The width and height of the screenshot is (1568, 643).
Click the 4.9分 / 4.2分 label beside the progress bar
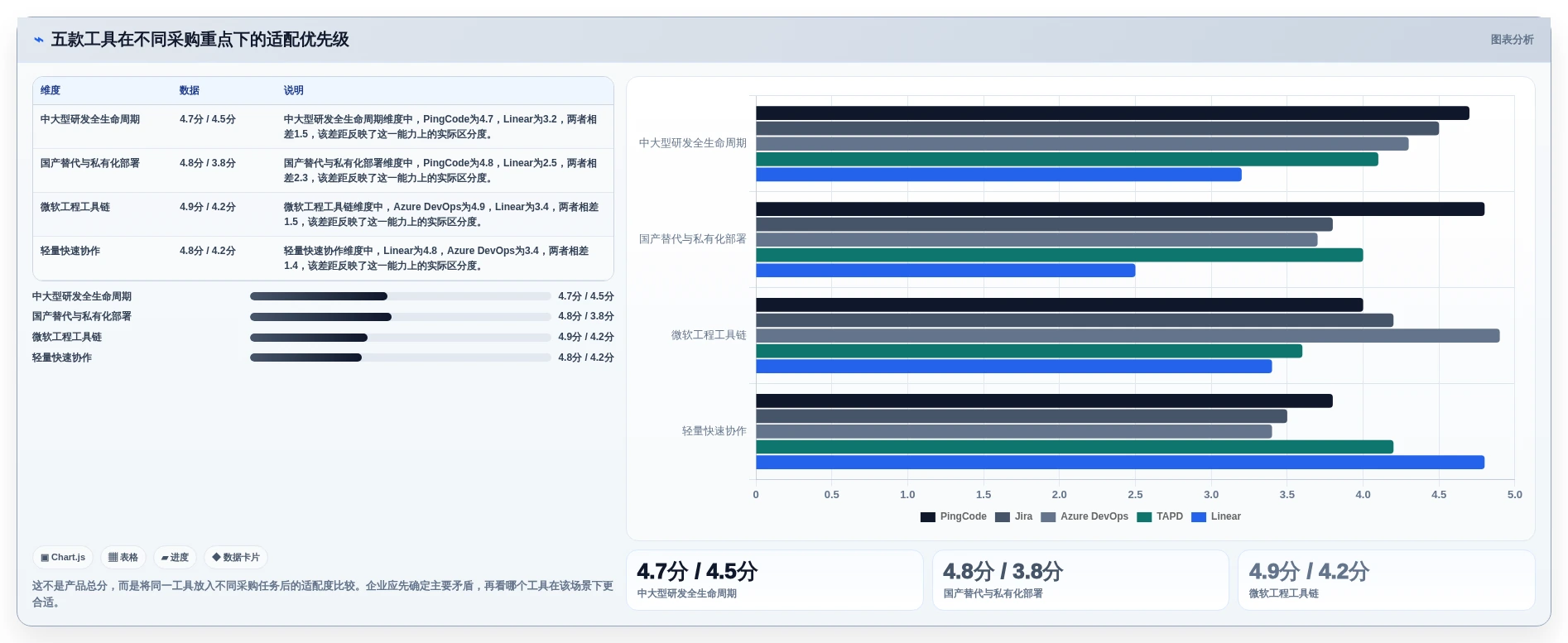586,338
